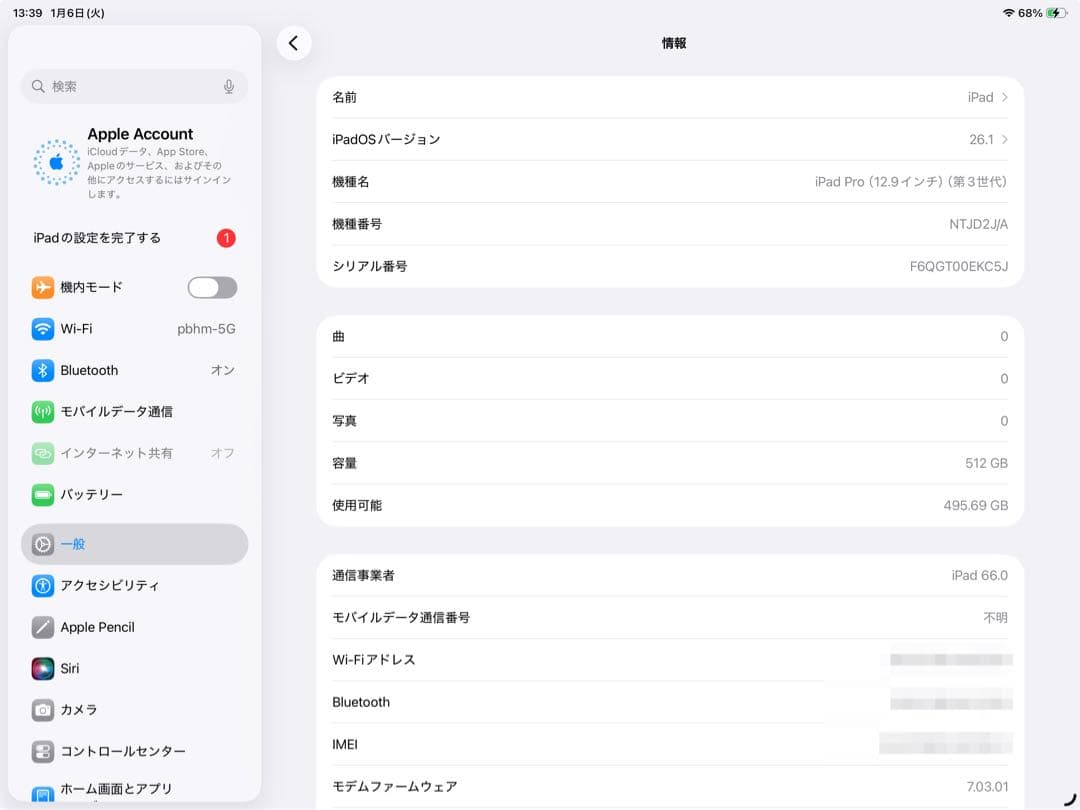Click the モバイルデータ通信 antenna icon
The height and width of the screenshot is (810, 1080).
(42, 411)
